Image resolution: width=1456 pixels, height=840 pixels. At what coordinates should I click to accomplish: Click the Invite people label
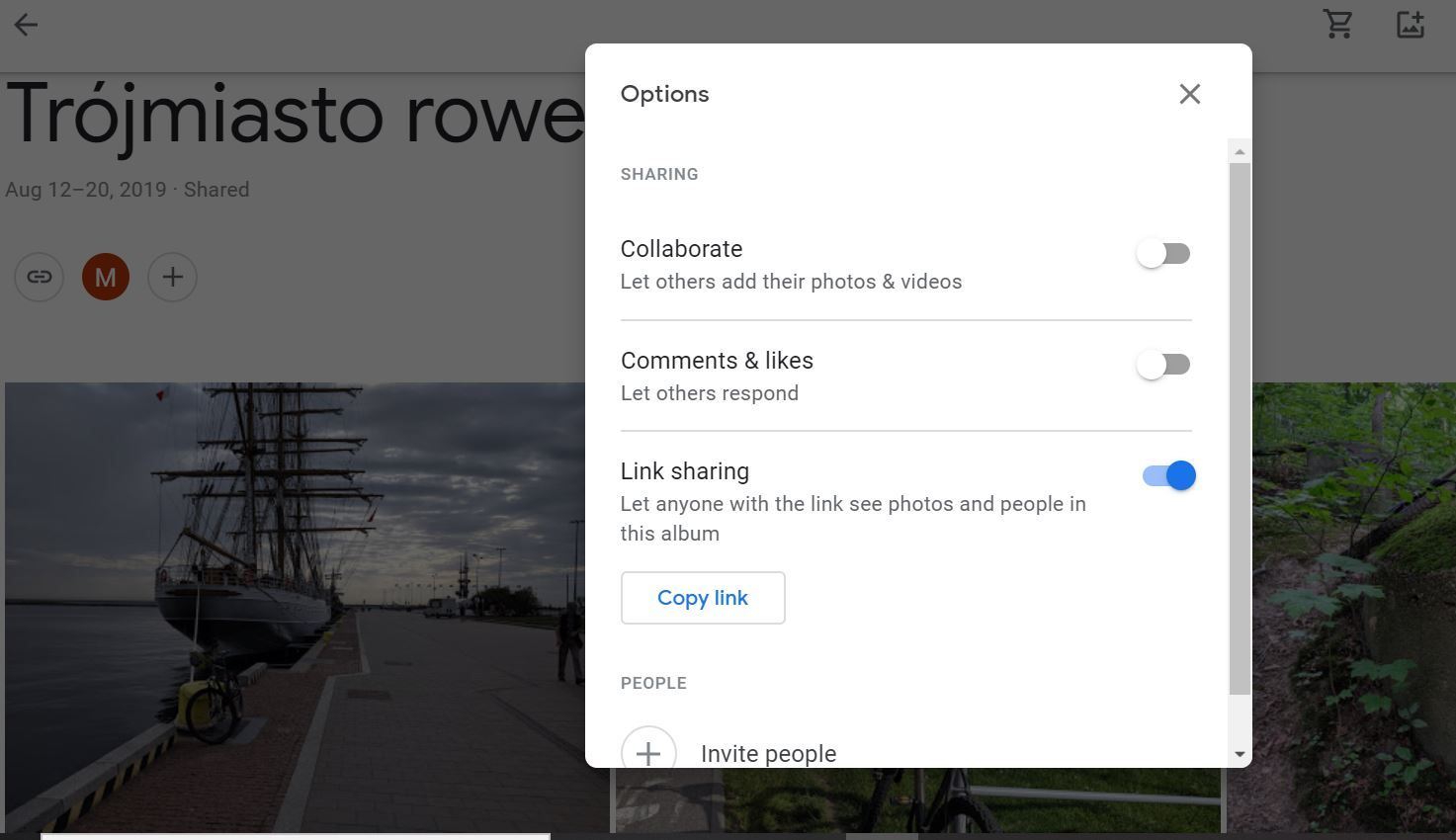coord(768,753)
